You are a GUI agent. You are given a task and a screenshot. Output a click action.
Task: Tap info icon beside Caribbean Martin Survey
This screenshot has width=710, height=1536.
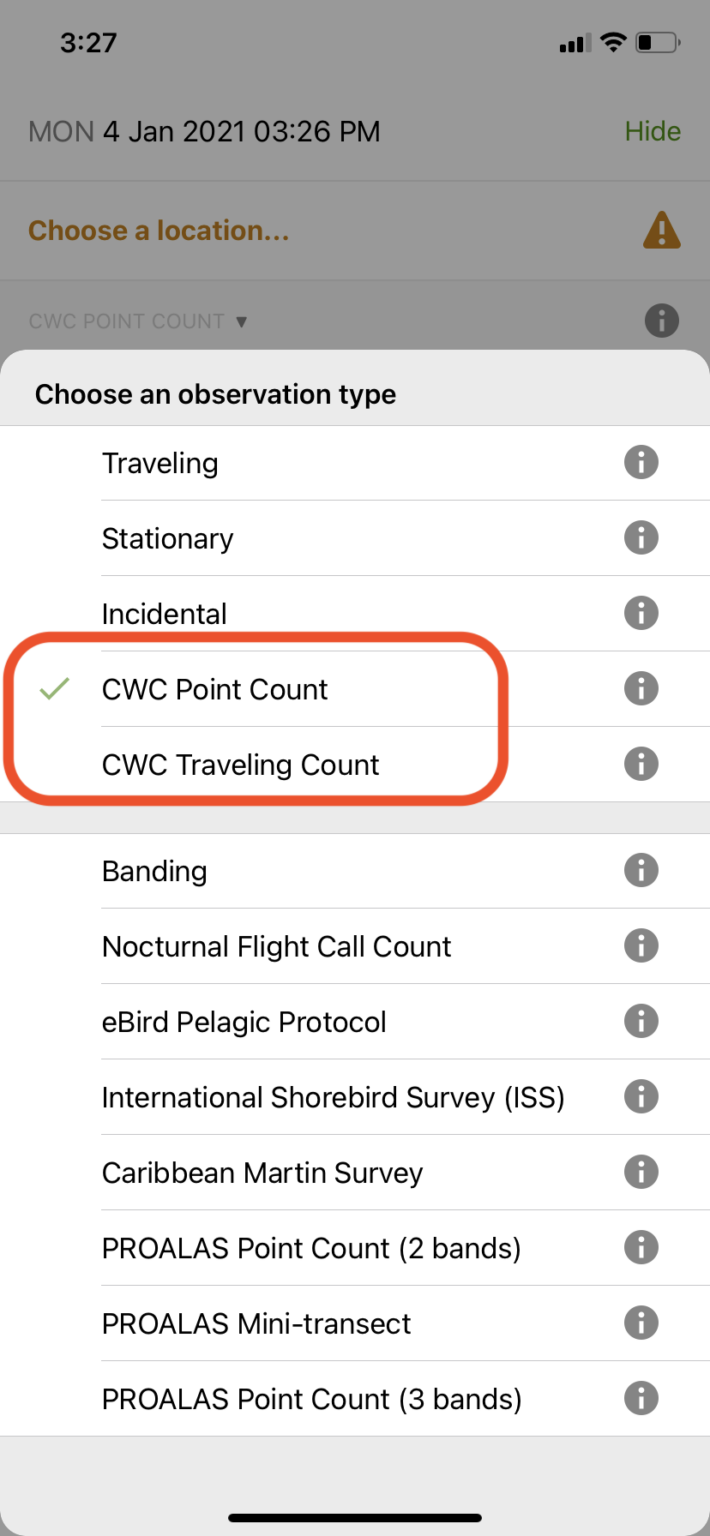click(x=641, y=1172)
